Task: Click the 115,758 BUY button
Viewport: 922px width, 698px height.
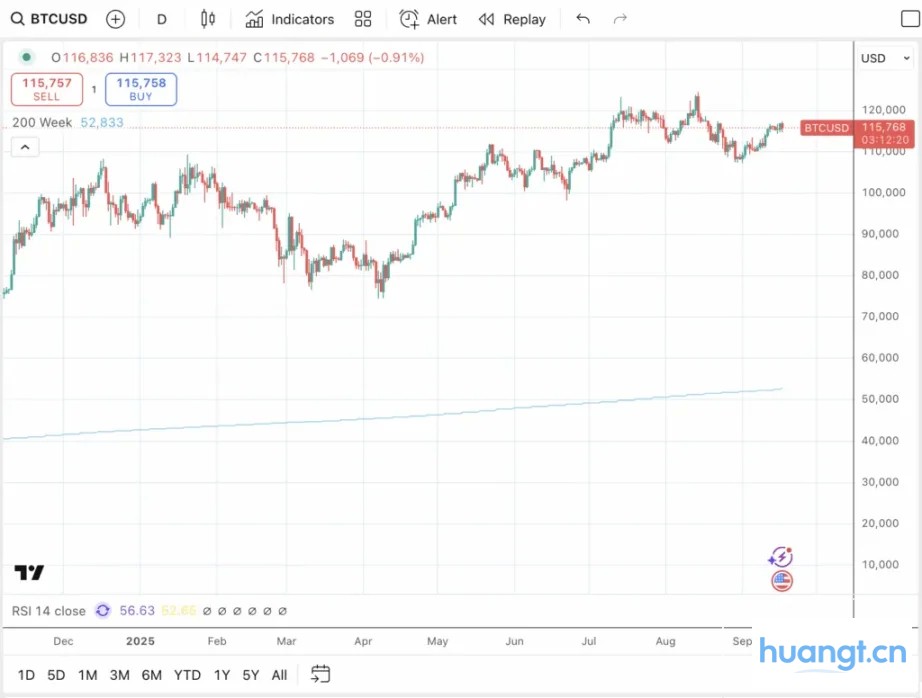Action: (141, 90)
